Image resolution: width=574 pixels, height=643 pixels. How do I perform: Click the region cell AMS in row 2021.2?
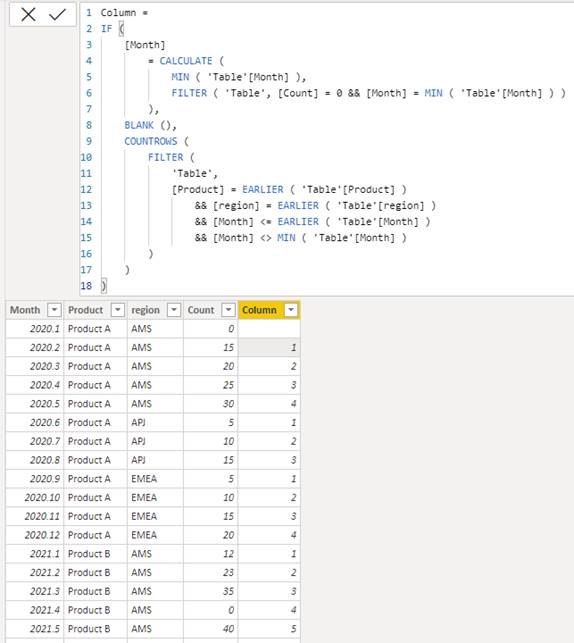point(155,572)
